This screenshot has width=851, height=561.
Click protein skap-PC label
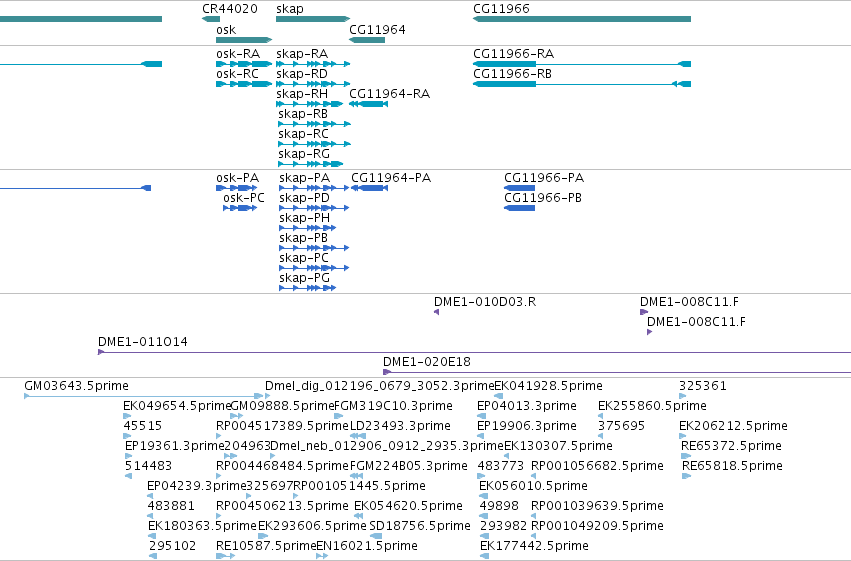(x=304, y=258)
